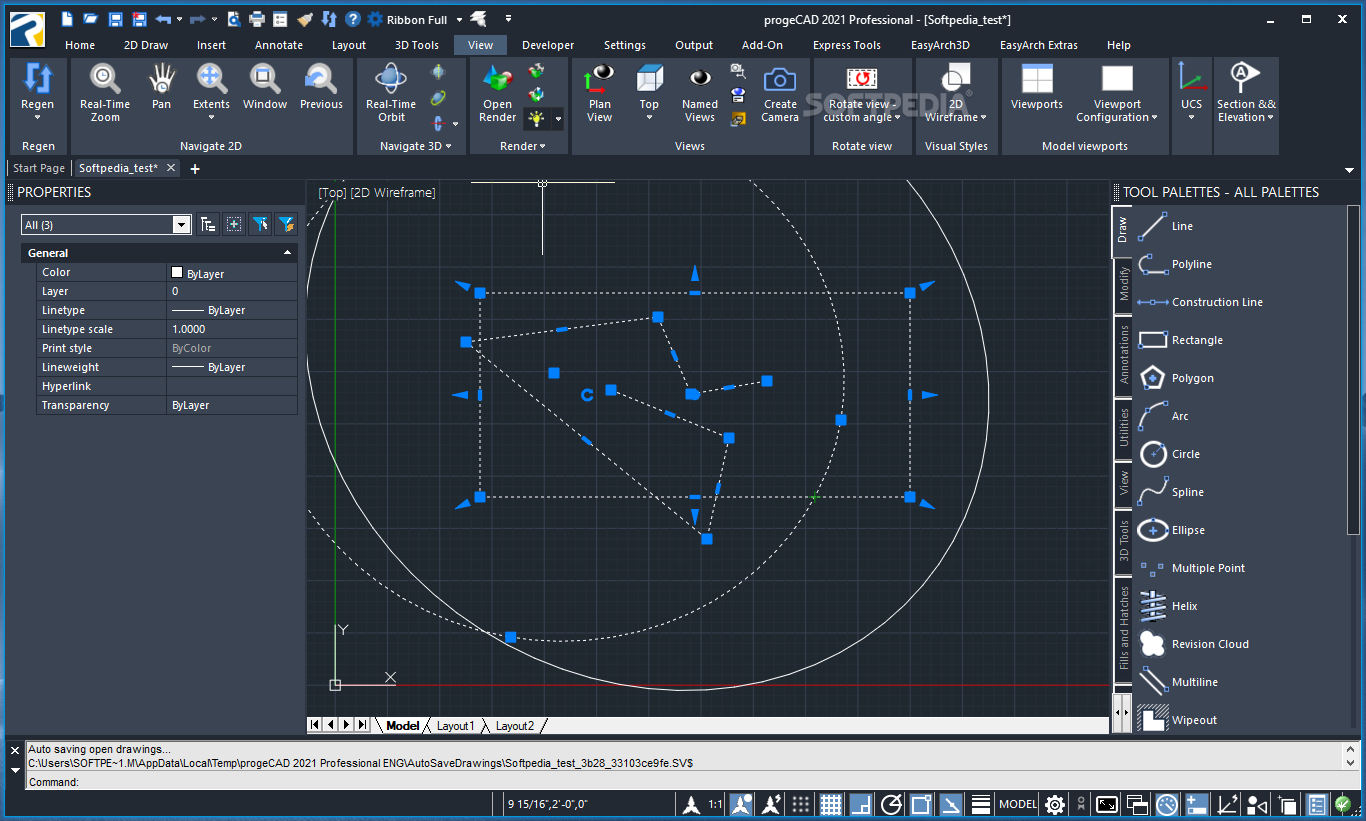Close the Softpedia_test document tab
The width and height of the screenshot is (1366, 821).
click(171, 168)
